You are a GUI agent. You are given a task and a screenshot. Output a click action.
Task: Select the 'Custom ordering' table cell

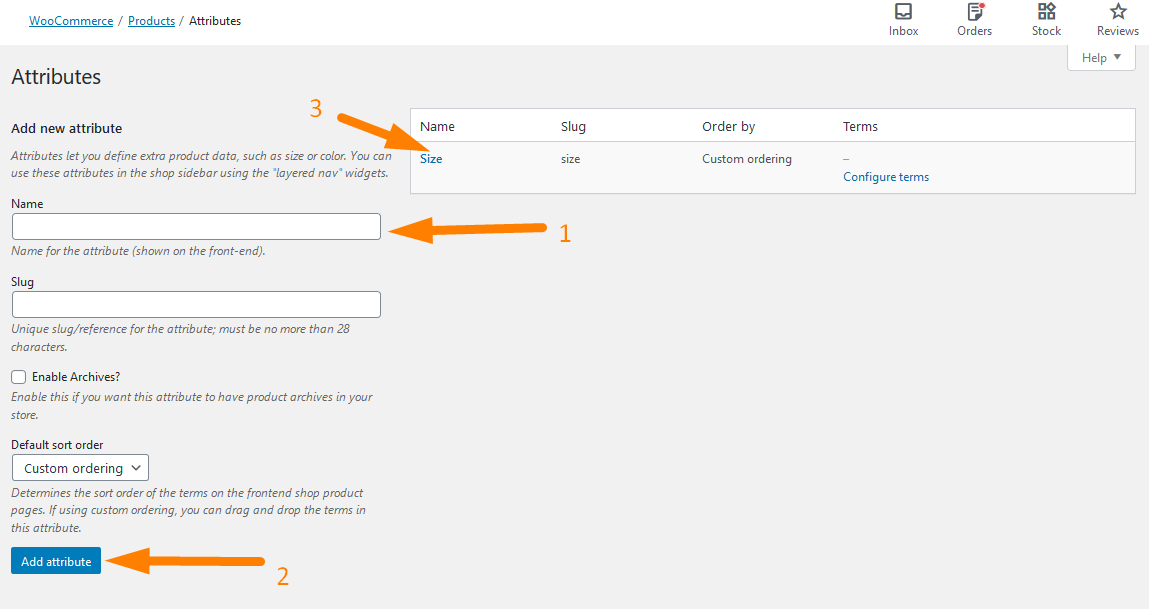[x=747, y=158]
